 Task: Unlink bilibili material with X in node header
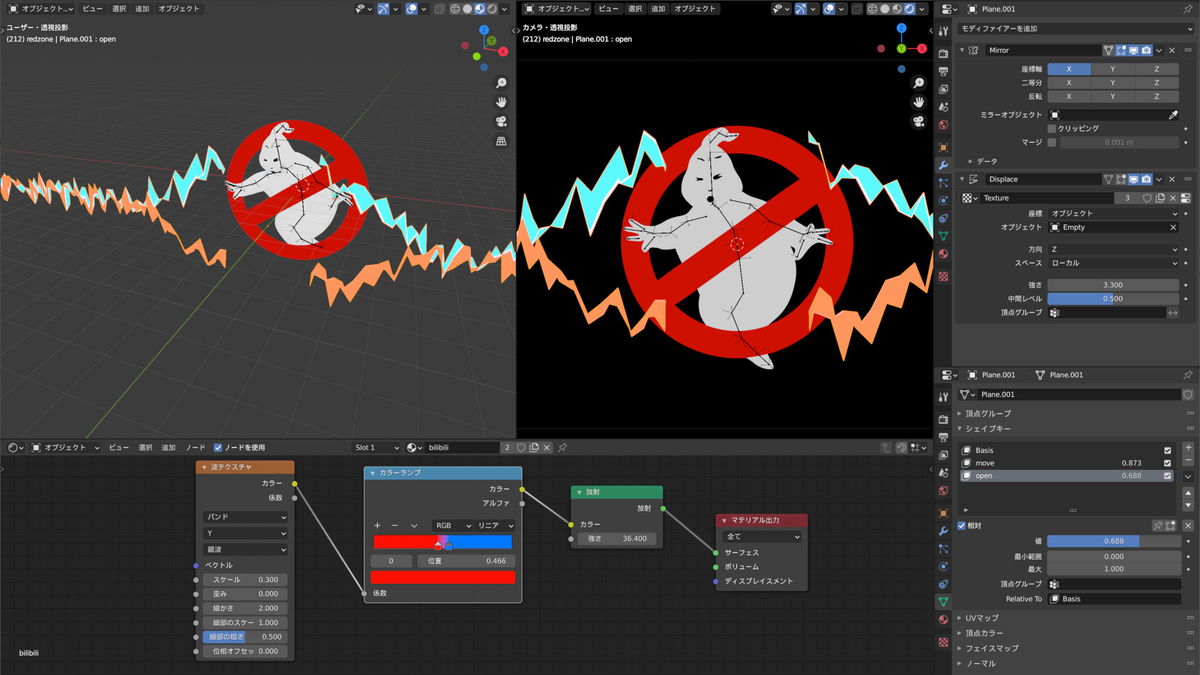(548, 447)
